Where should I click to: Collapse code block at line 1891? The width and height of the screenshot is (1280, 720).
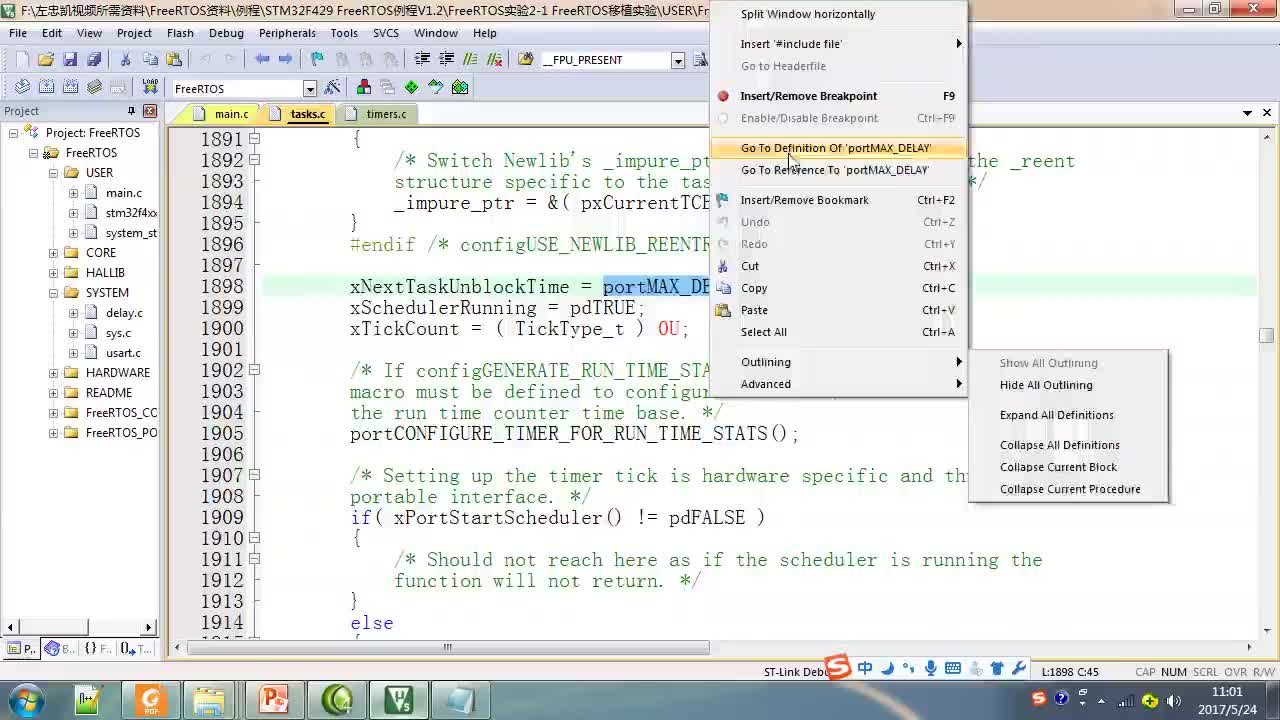pyautogui.click(x=254, y=139)
